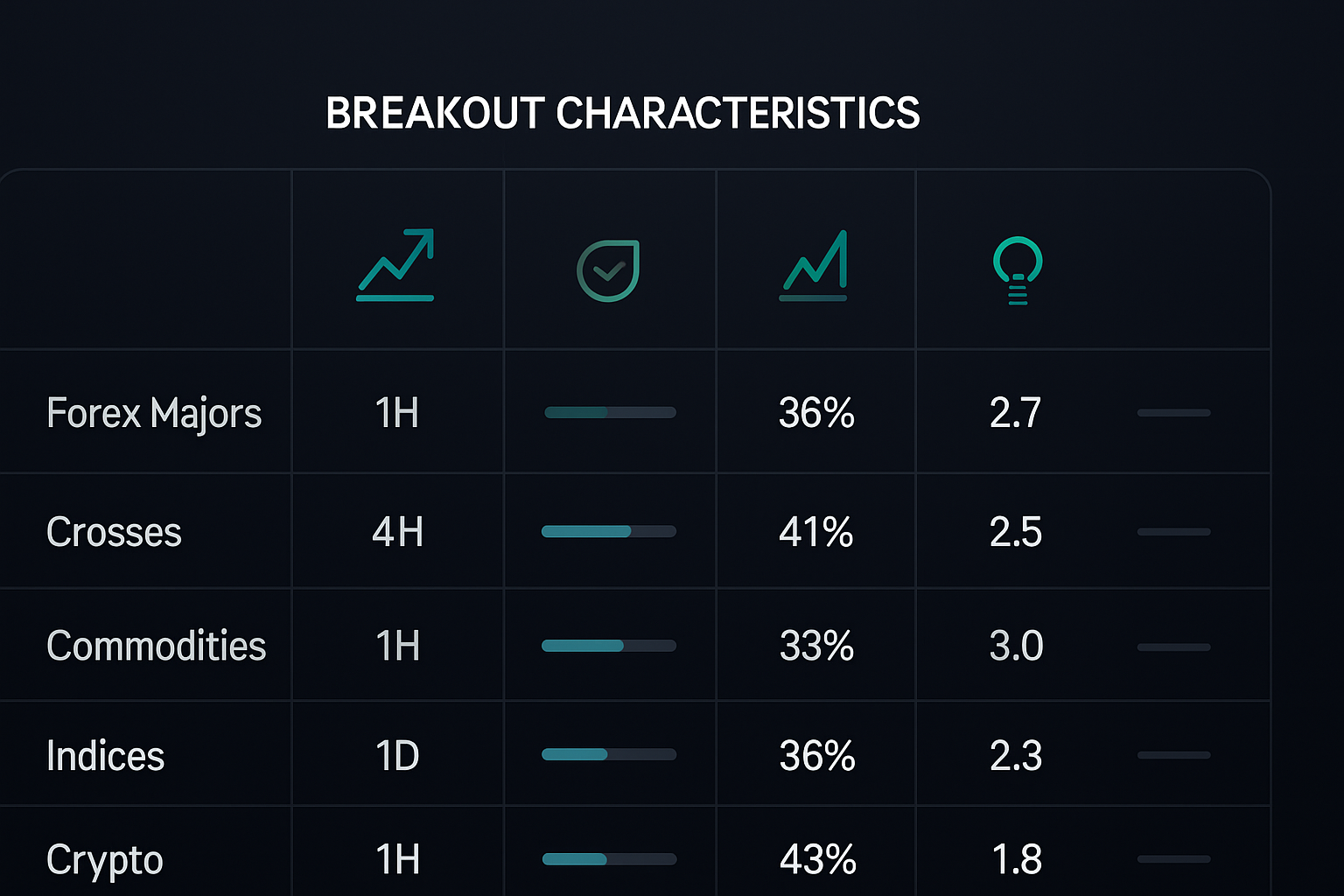Click the Forex Majors progress bar
This screenshot has height=896, width=1344.
pos(610,412)
